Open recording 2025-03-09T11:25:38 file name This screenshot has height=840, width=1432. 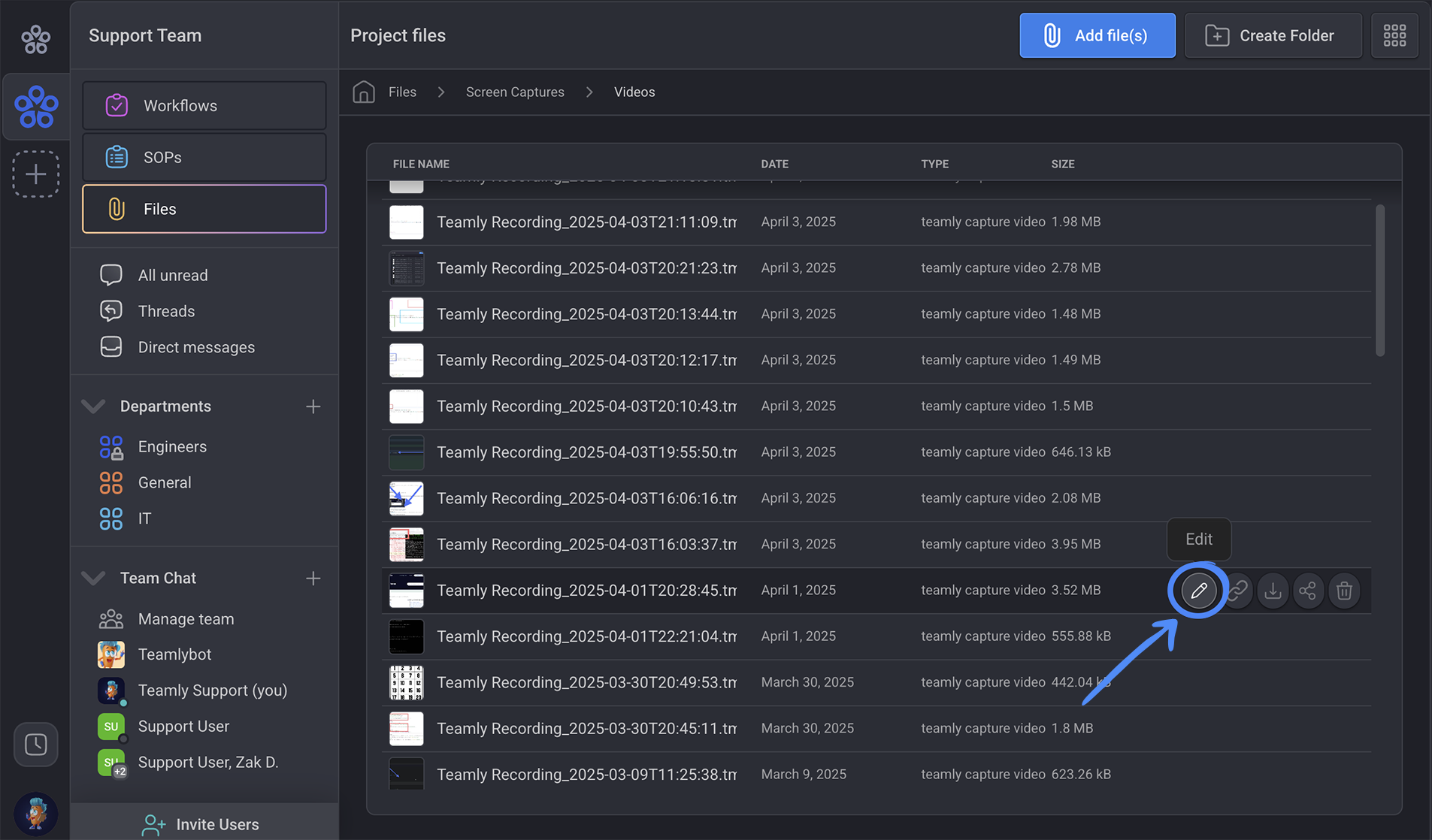[586, 775]
